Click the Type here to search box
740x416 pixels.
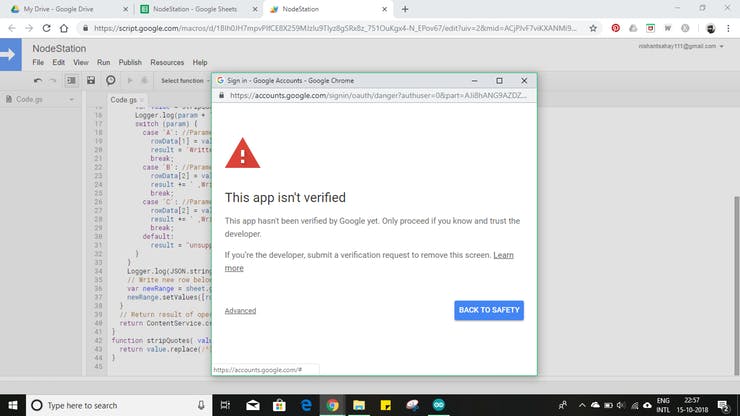119,405
